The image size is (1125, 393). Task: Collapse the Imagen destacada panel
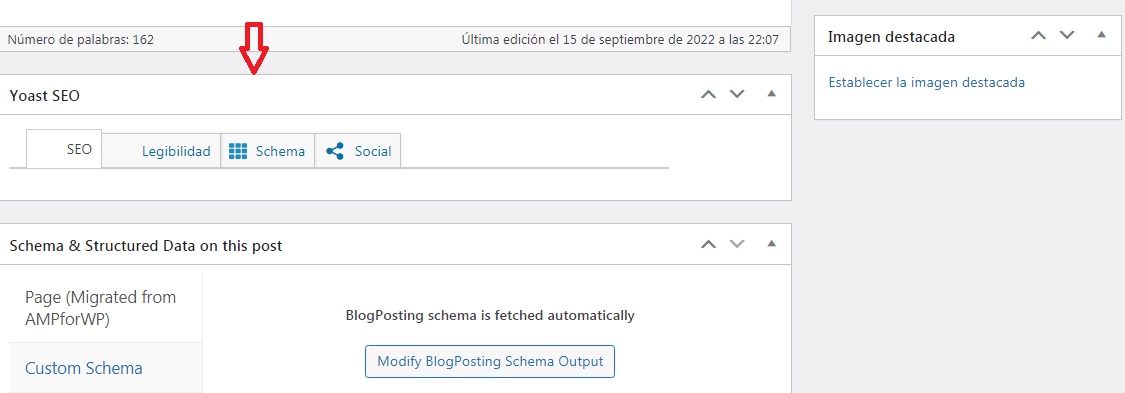(x=1102, y=35)
